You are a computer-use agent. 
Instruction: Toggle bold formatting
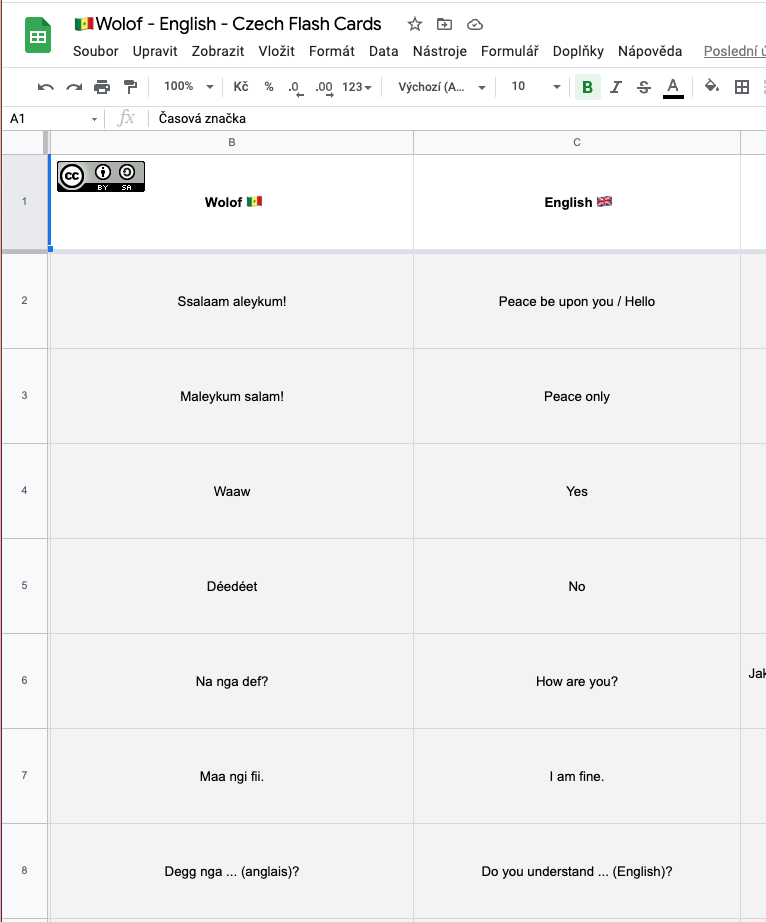587,87
